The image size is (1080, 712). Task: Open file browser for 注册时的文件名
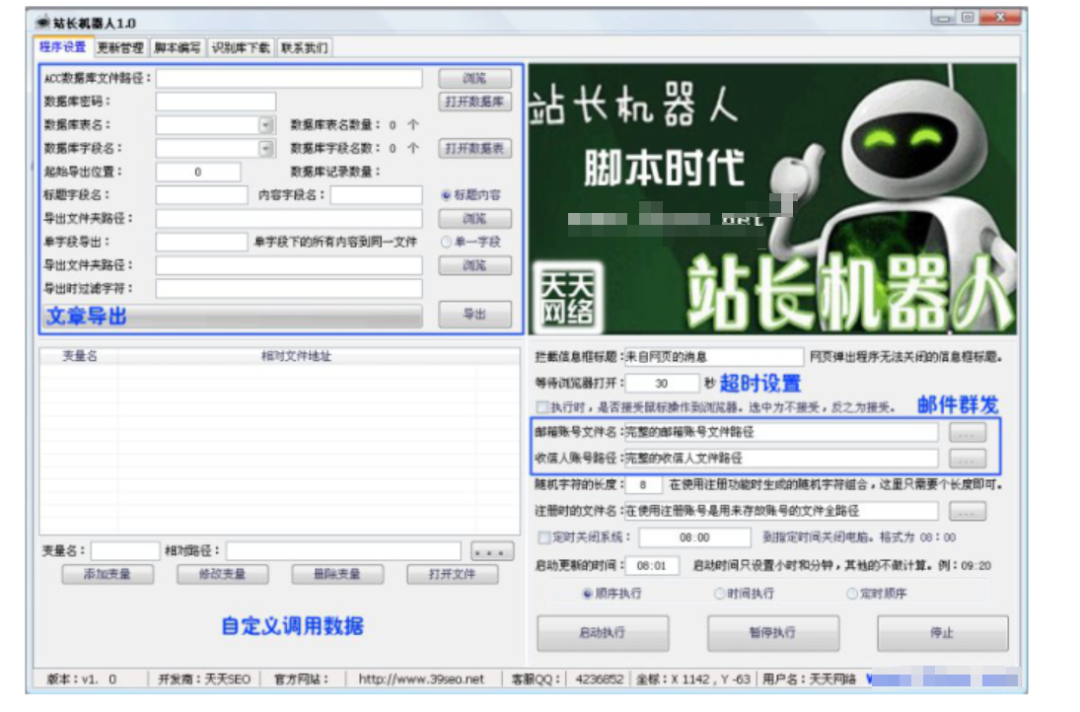pos(966,511)
